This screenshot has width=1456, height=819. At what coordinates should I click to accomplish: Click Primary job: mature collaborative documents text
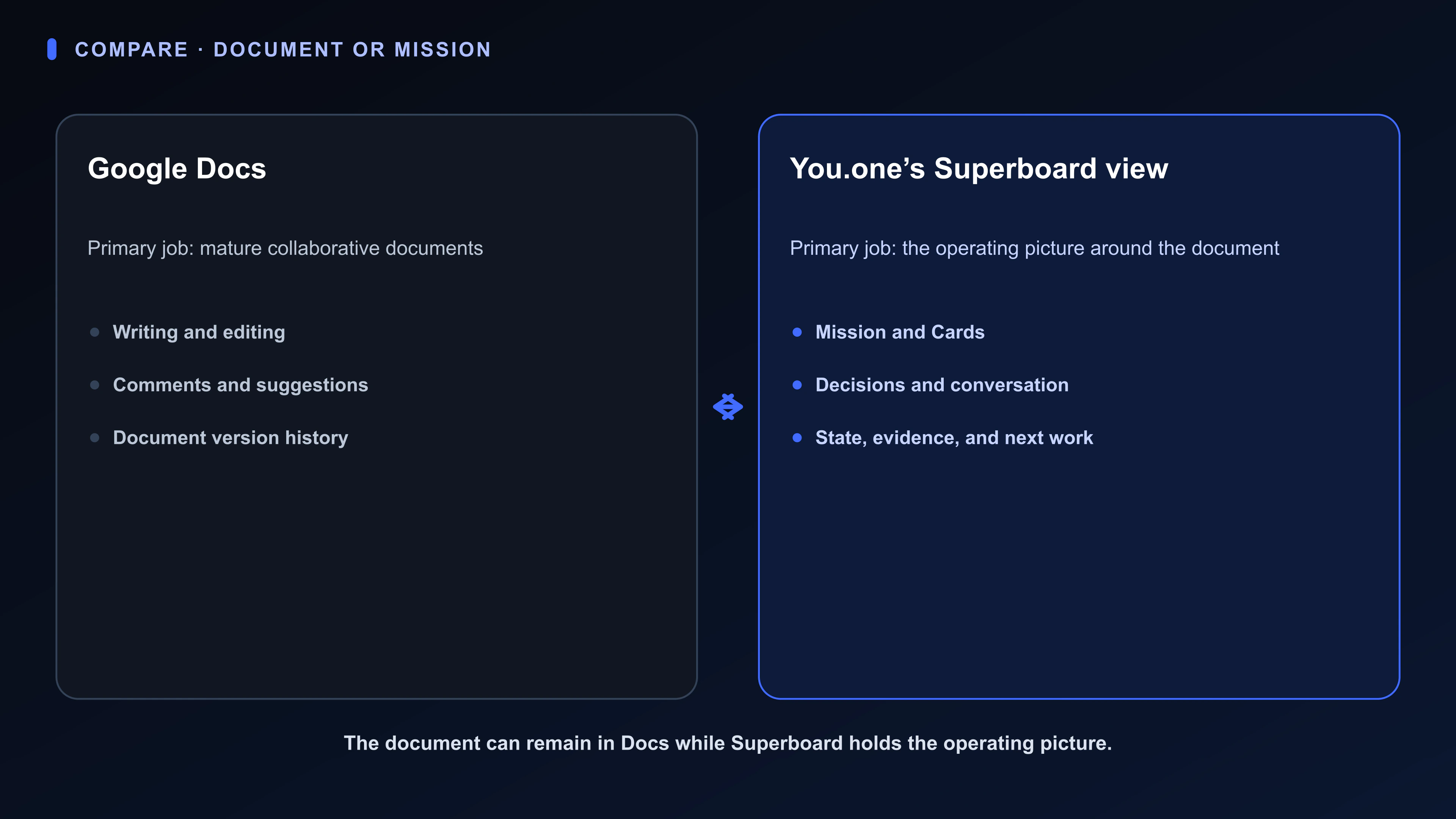(x=286, y=249)
